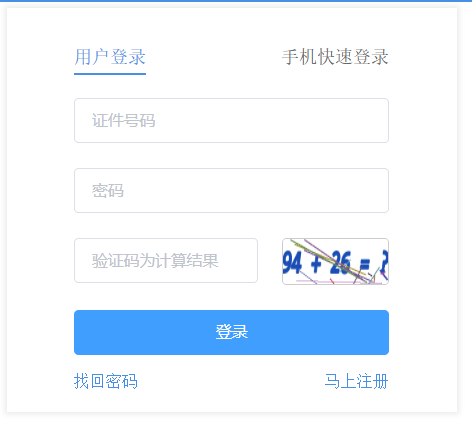Screen dimensions: 472x427
Task: Focus the 证件号码 input field
Action: click(231, 120)
